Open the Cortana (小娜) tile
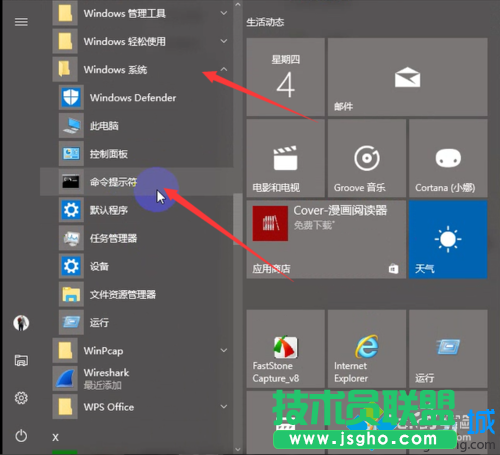Screen dimensions: 500x455 448,158
